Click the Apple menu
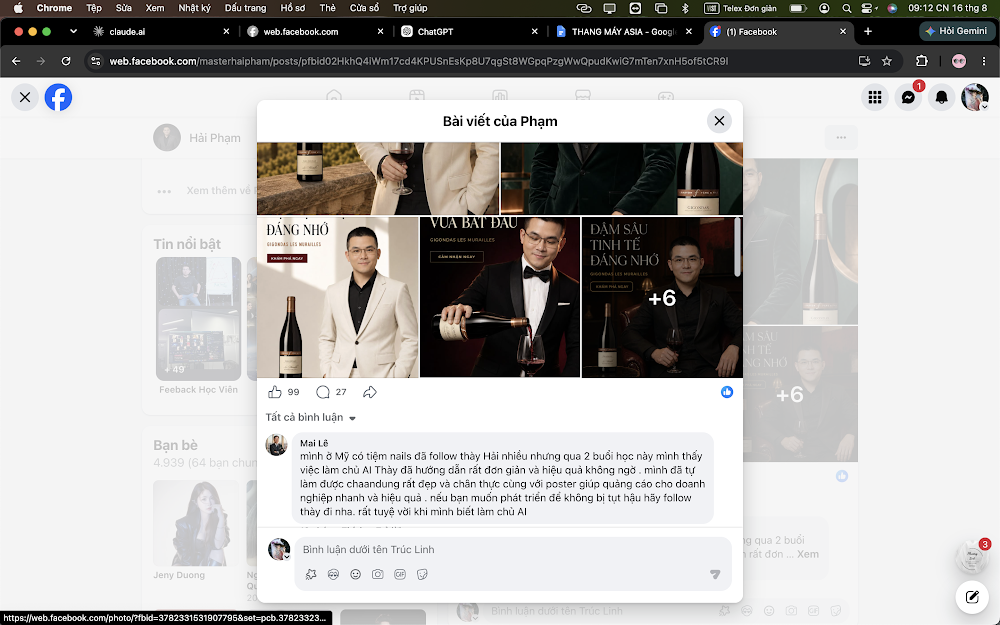The image size is (1000, 625). pos(18,8)
